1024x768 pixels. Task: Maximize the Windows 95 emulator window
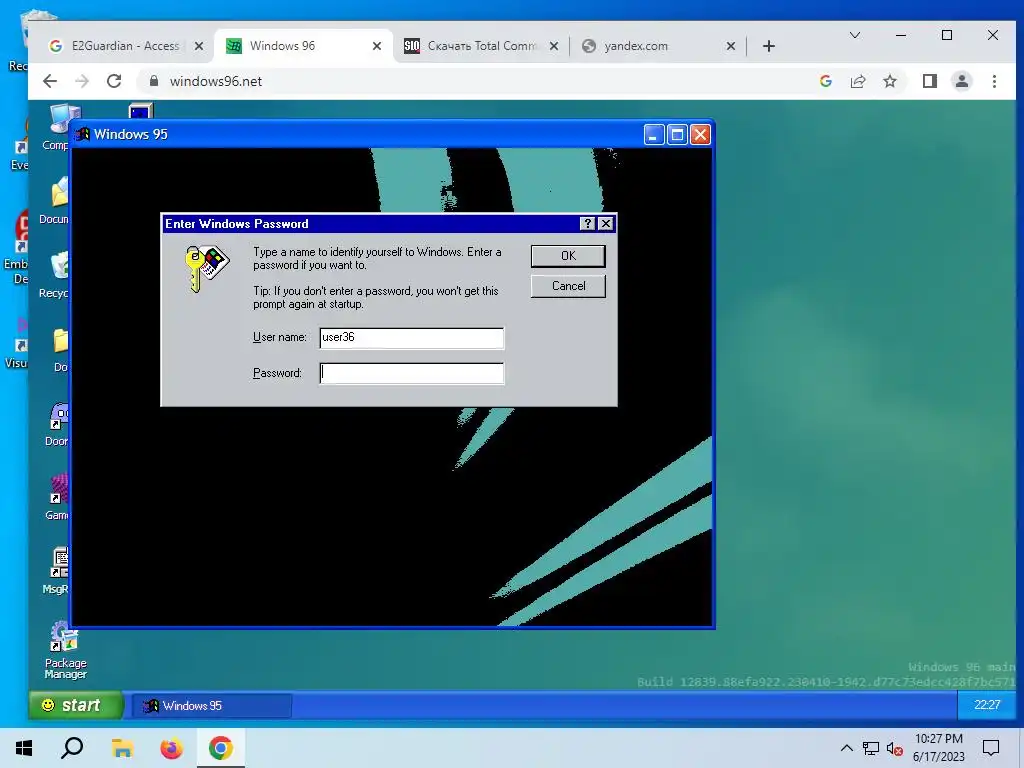(677, 135)
